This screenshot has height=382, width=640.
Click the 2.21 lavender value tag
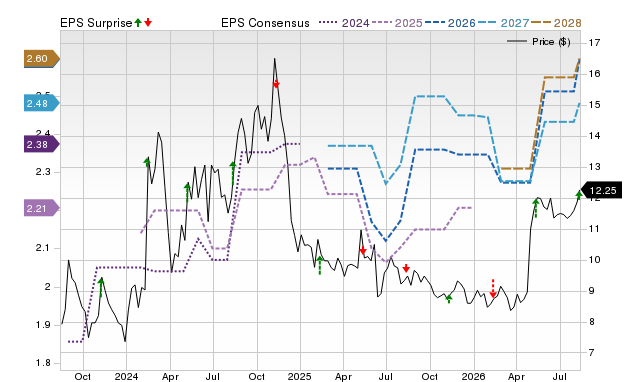tap(42, 209)
